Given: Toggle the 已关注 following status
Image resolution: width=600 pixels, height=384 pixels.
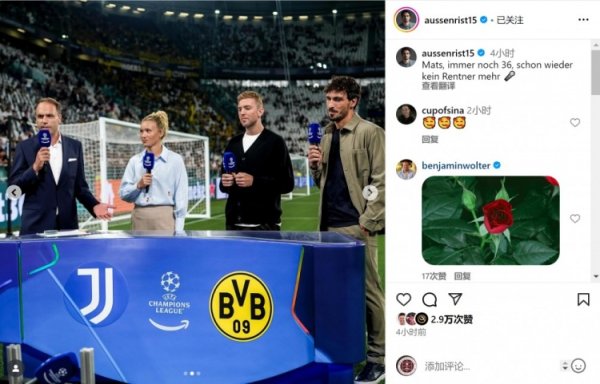Looking at the screenshot, I should (x=510, y=20).
